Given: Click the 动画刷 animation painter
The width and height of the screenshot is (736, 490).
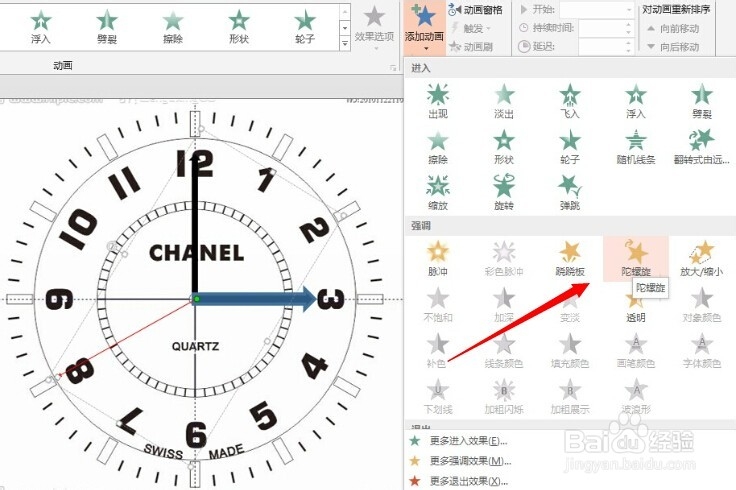Looking at the screenshot, I should (x=472, y=46).
